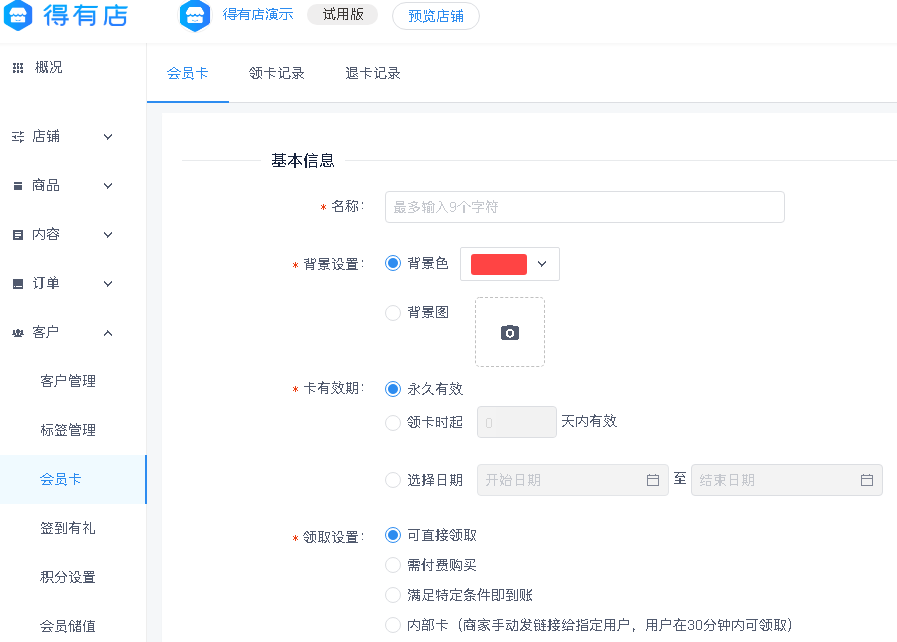Open calendar icon in 结束日期 field
This screenshot has height=642, width=897.
tap(867, 480)
